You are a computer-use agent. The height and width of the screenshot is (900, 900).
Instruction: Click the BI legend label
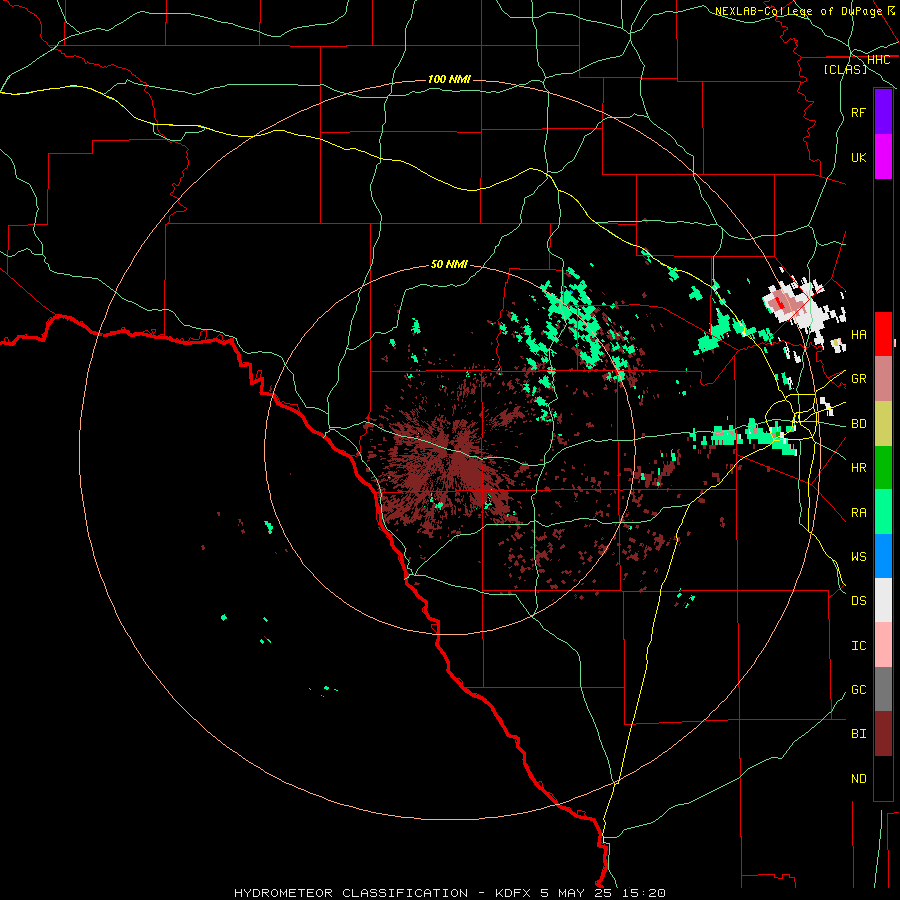click(x=858, y=734)
